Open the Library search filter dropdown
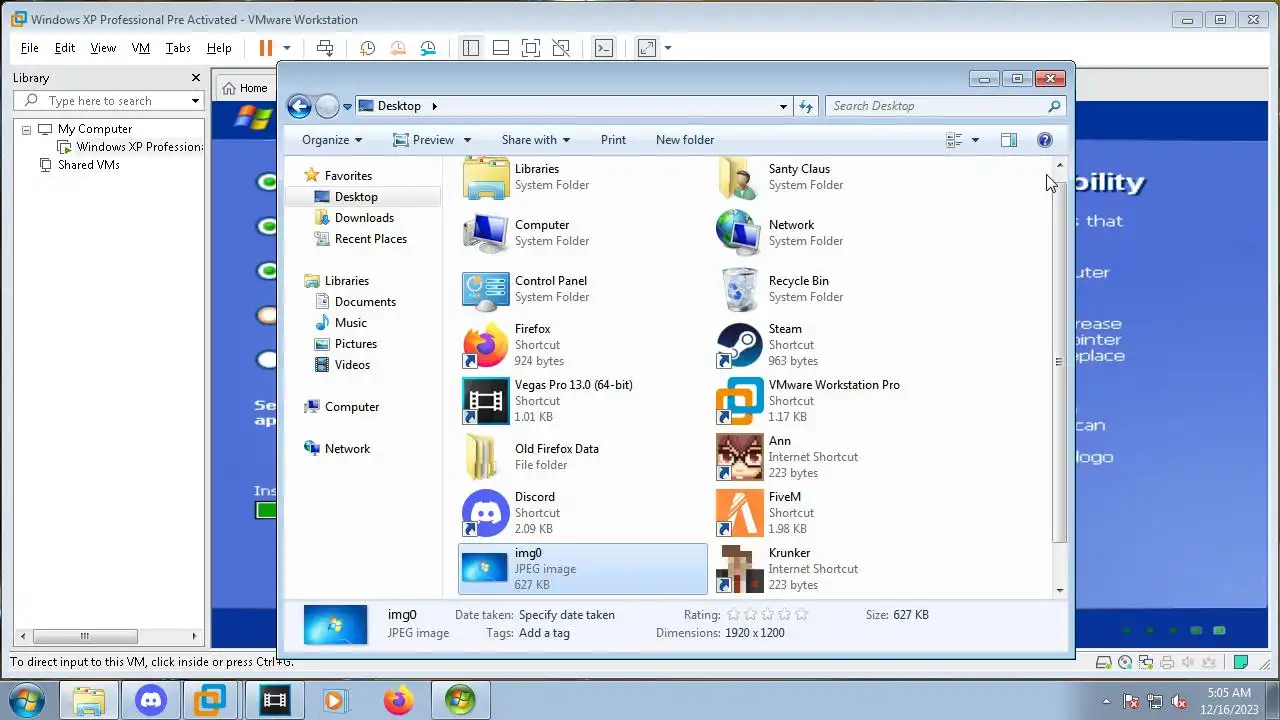This screenshot has width=1280, height=720. pyautogui.click(x=195, y=101)
